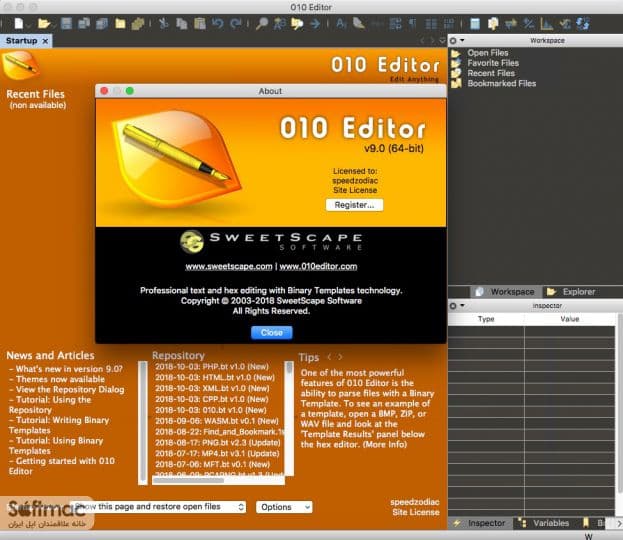The height and width of the screenshot is (540, 623).
Task: Click the Checksum toolbar icon
Action: point(565,23)
